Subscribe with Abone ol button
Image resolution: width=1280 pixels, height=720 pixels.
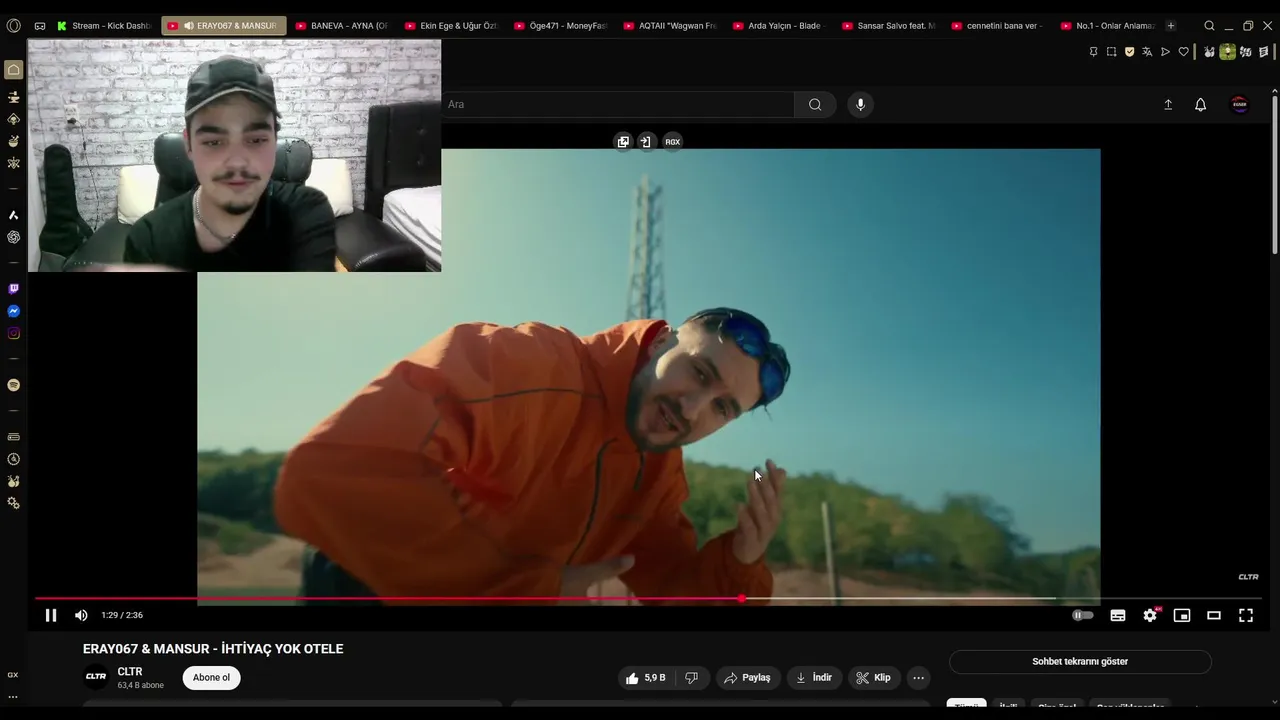pyautogui.click(x=211, y=678)
